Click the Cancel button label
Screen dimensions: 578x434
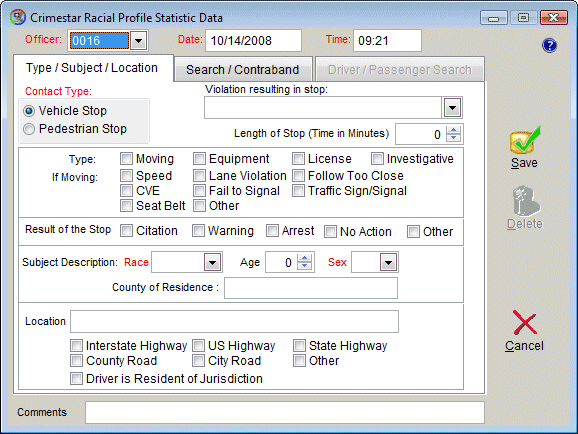point(524,346)
